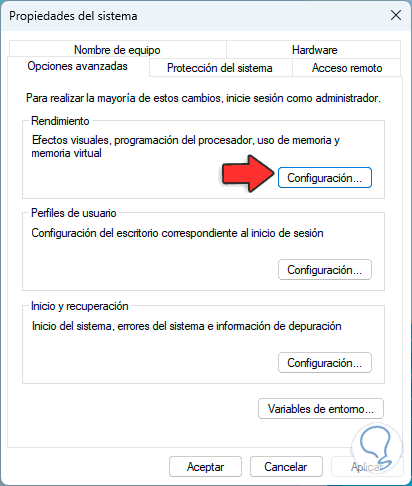Click the Inicio y recuperación group heading

pyautogui.click(x=80, y=306)
